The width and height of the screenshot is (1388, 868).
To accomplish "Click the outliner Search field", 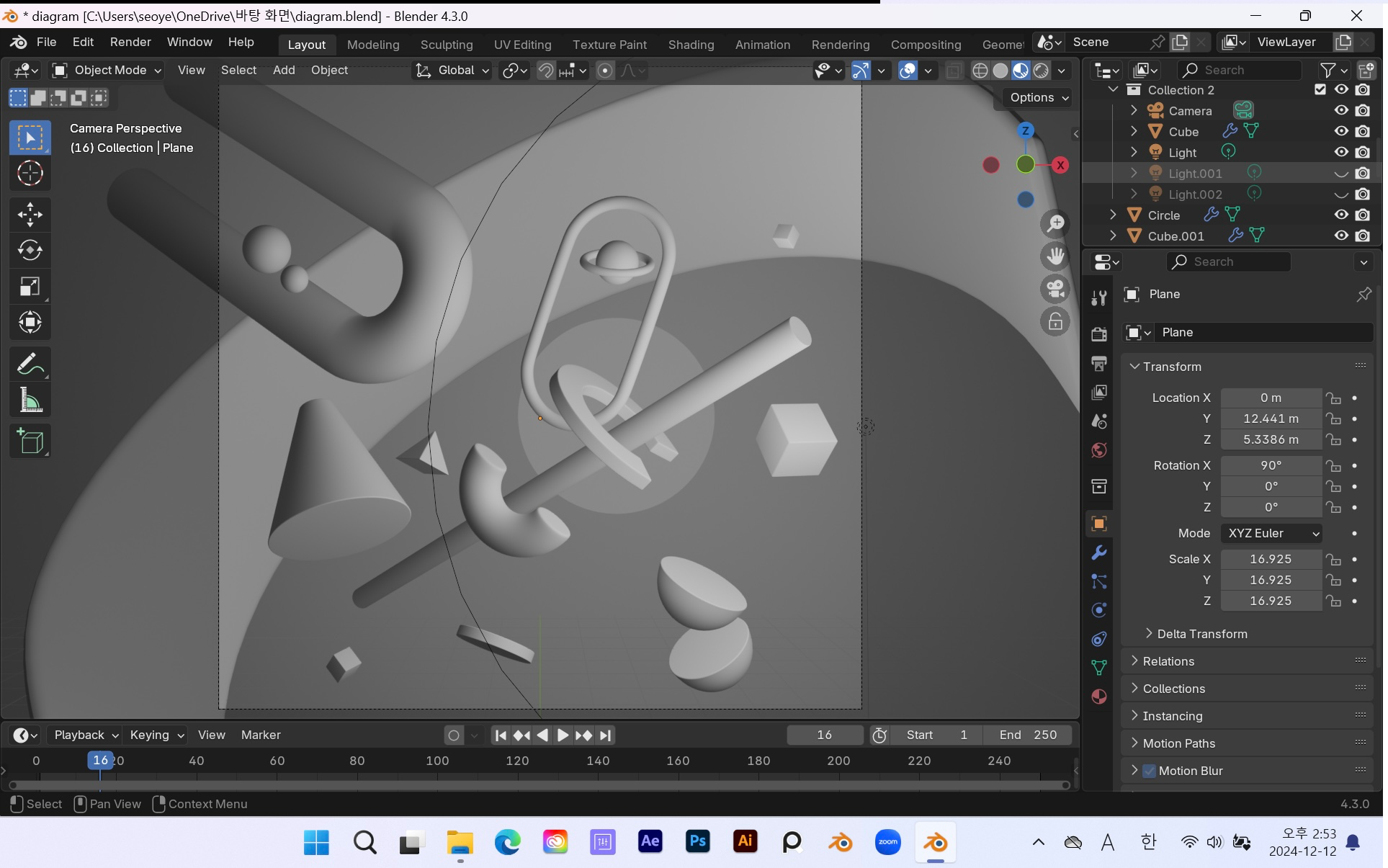I will [x=1239, y=70].
